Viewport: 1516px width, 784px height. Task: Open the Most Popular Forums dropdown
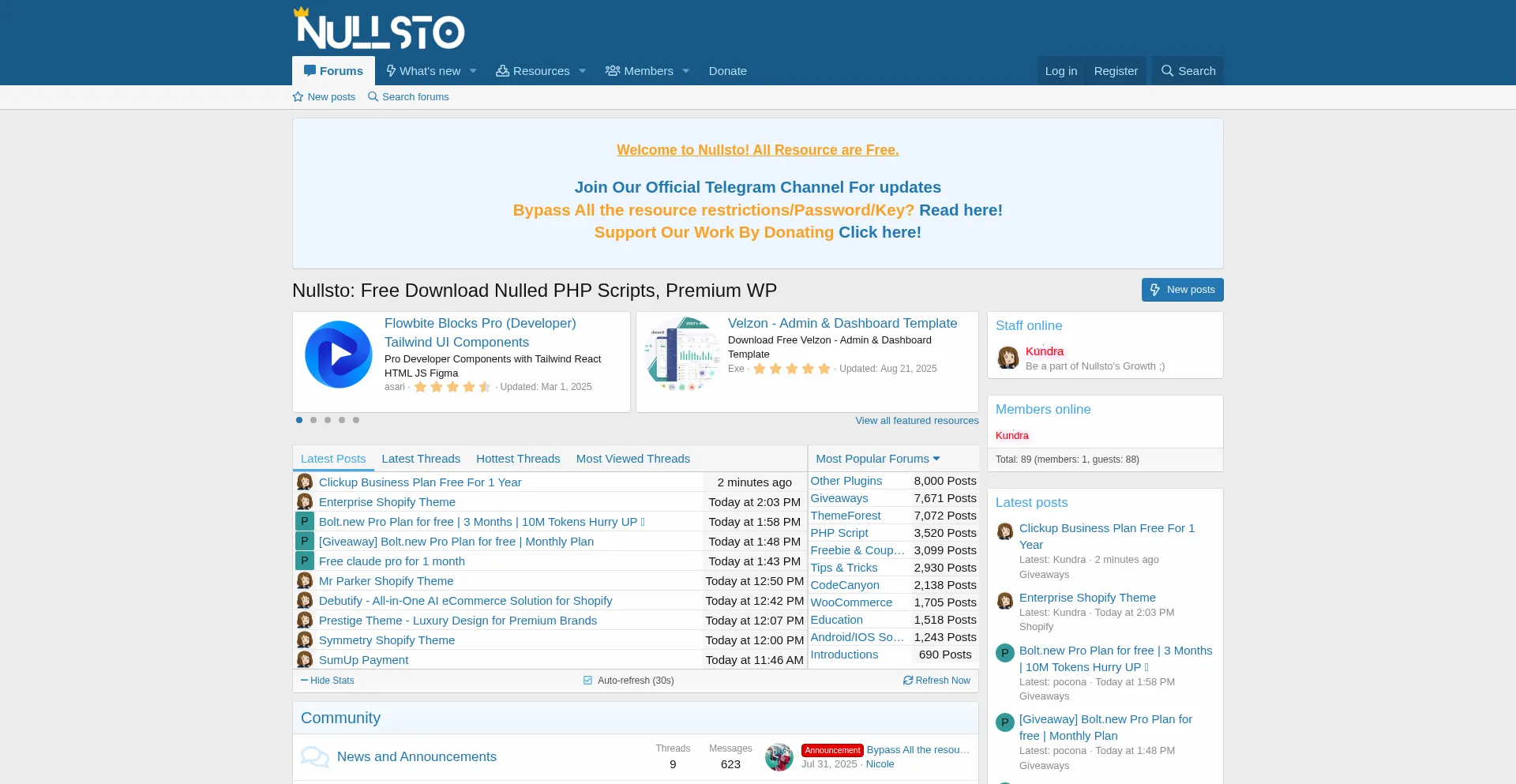point(878,459)
